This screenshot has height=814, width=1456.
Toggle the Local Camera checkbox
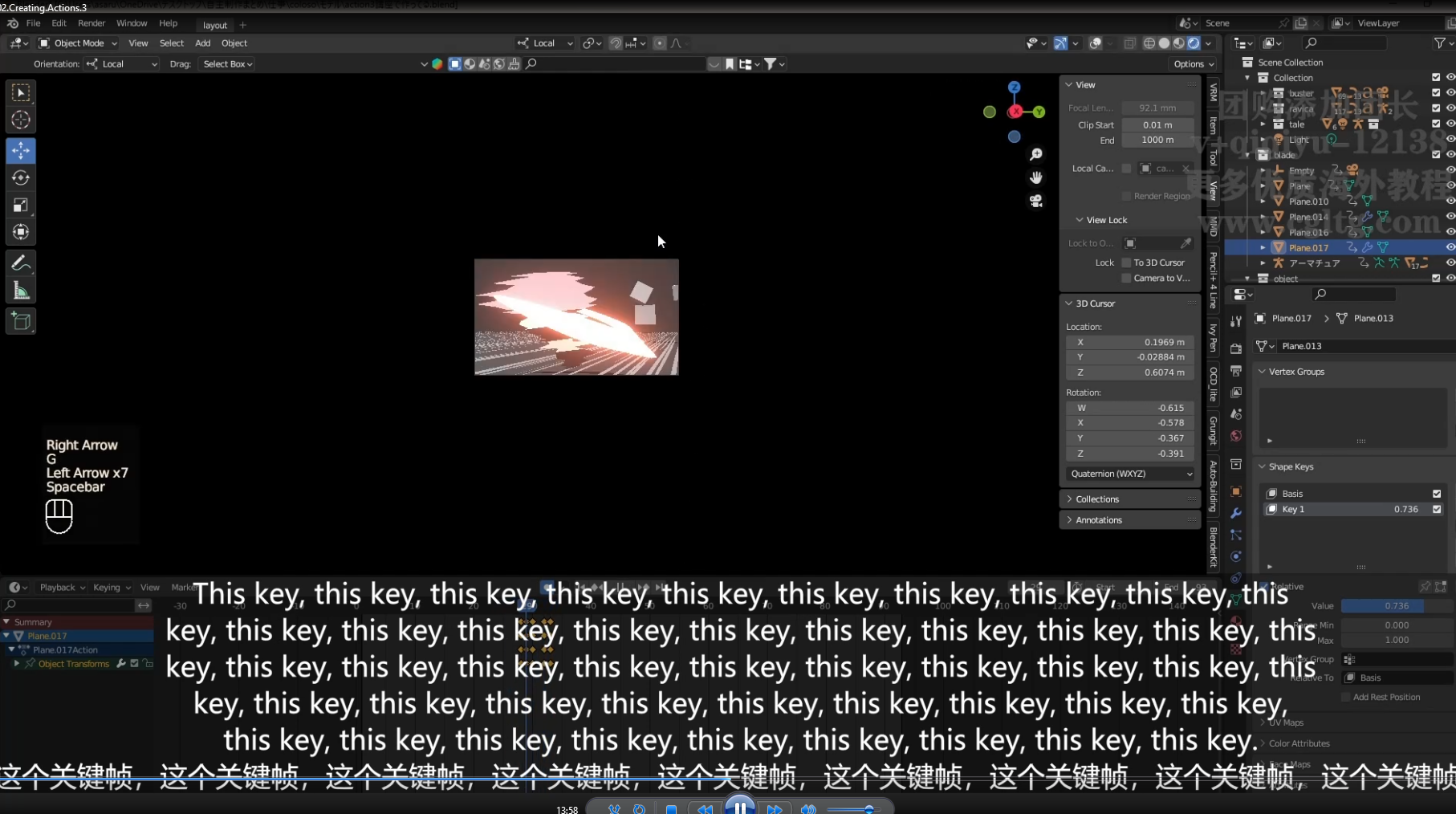click(x=1126, y=169)
